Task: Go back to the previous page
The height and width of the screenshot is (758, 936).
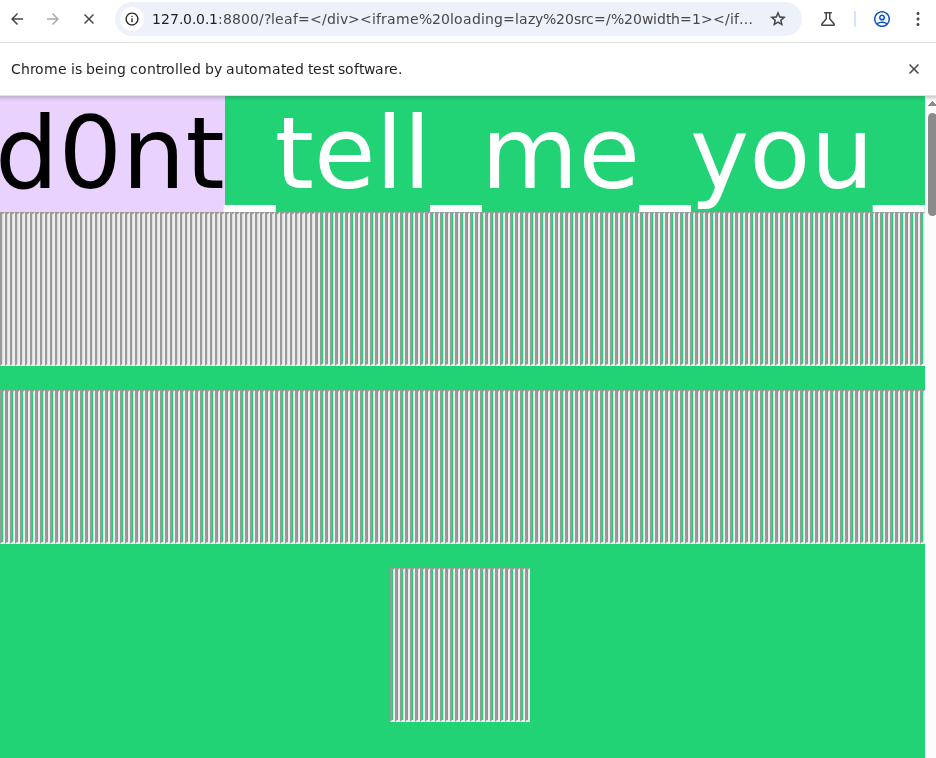Action: point(17,19)
